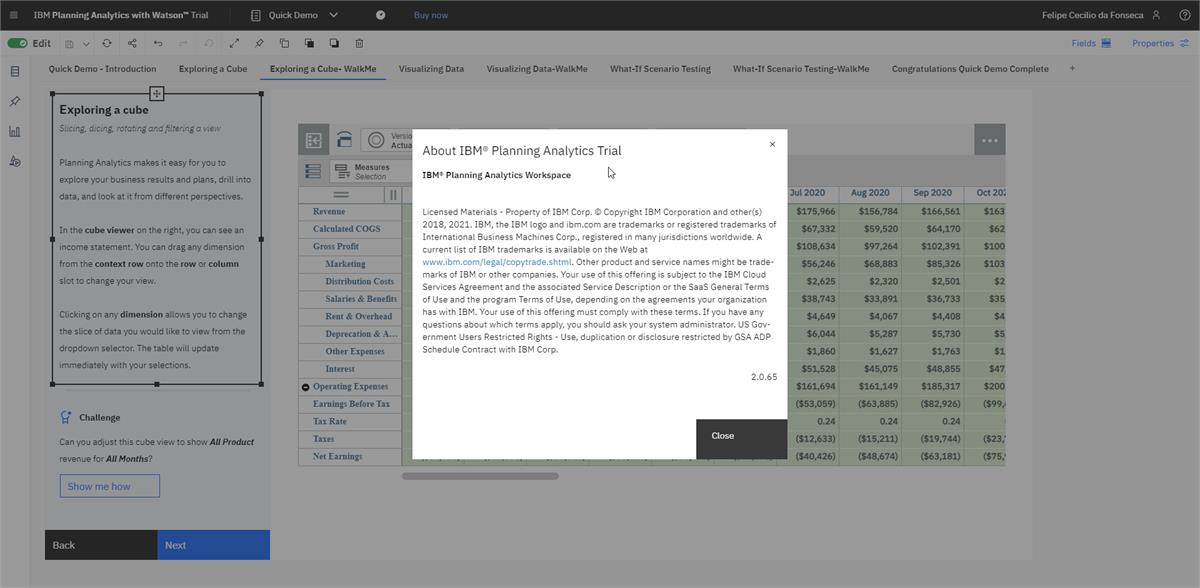Image resolution: width=1200 pixels, height=588 pixels.
Task: Open the pinned items sidebar icon
Action: coord(14,101)
